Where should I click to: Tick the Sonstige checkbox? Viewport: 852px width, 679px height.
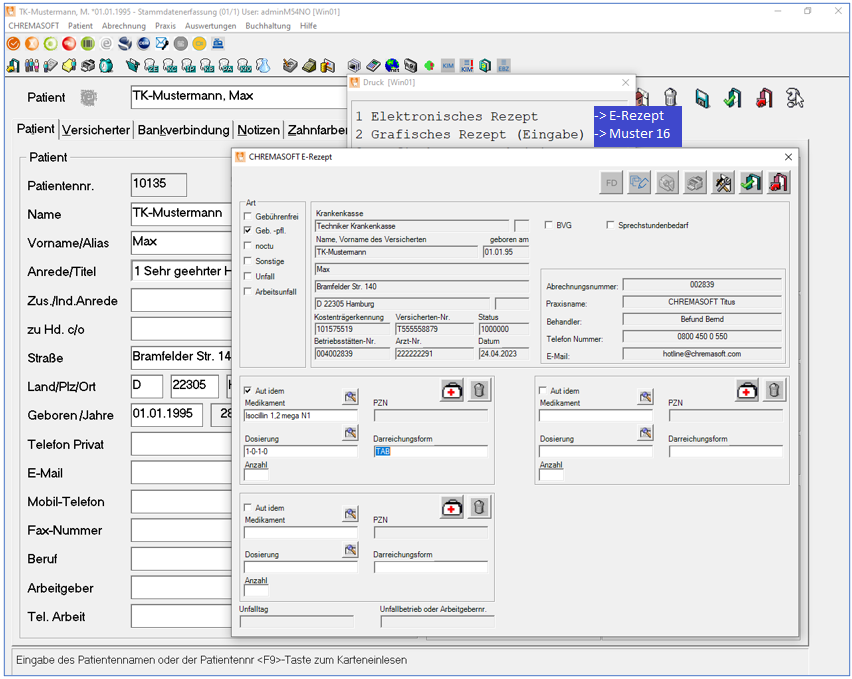(248, 261)
